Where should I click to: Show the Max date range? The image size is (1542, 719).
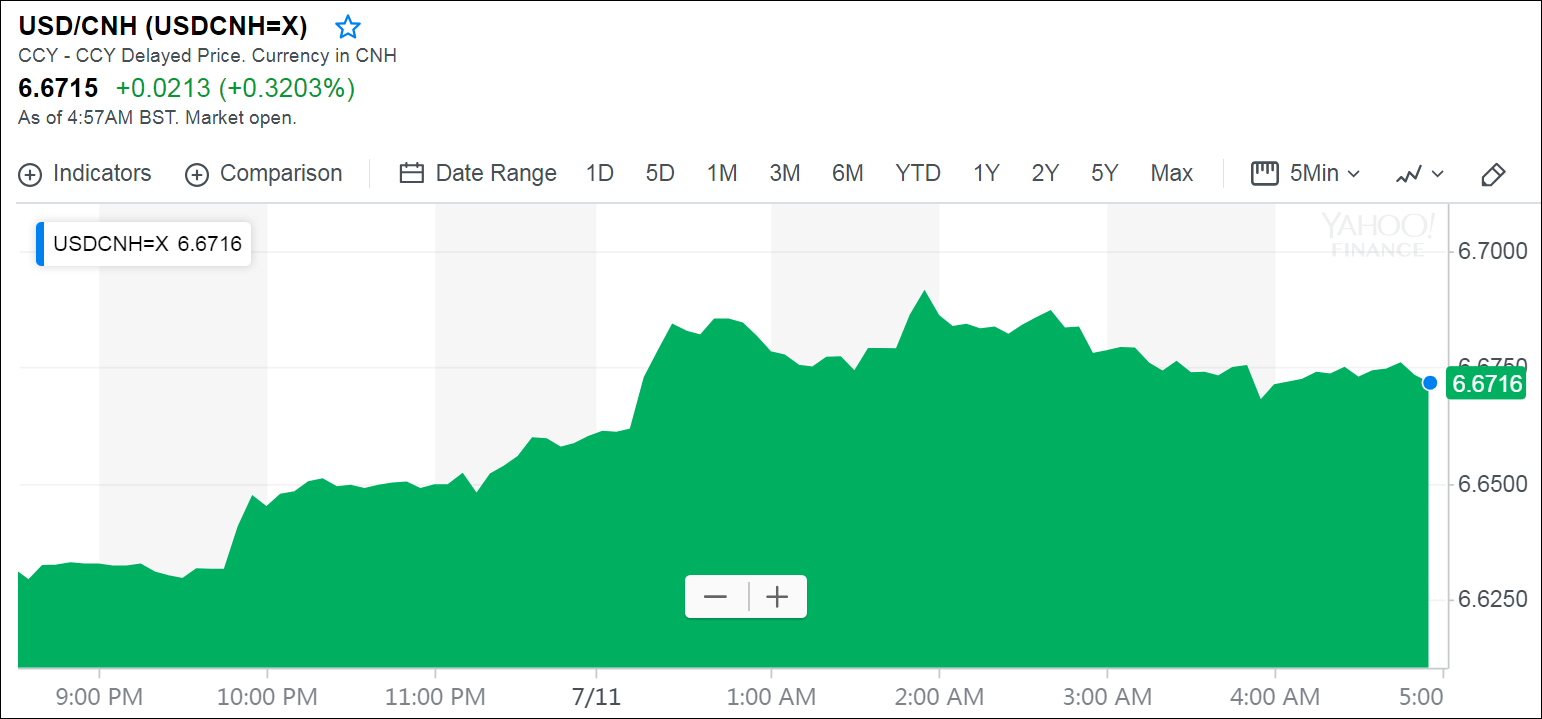click(x=1171, y=173)
